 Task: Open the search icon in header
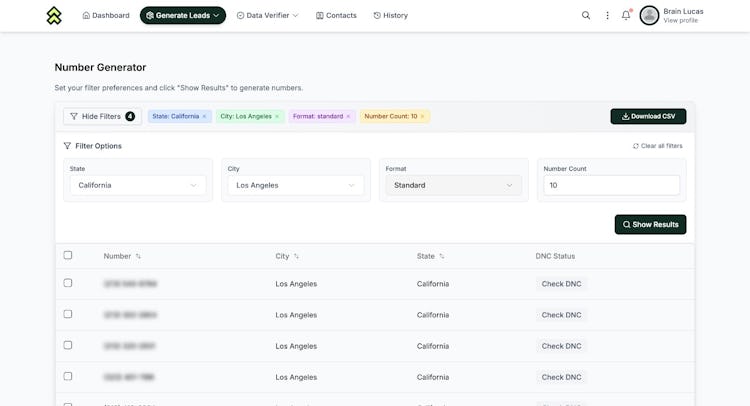click(586, 15)
